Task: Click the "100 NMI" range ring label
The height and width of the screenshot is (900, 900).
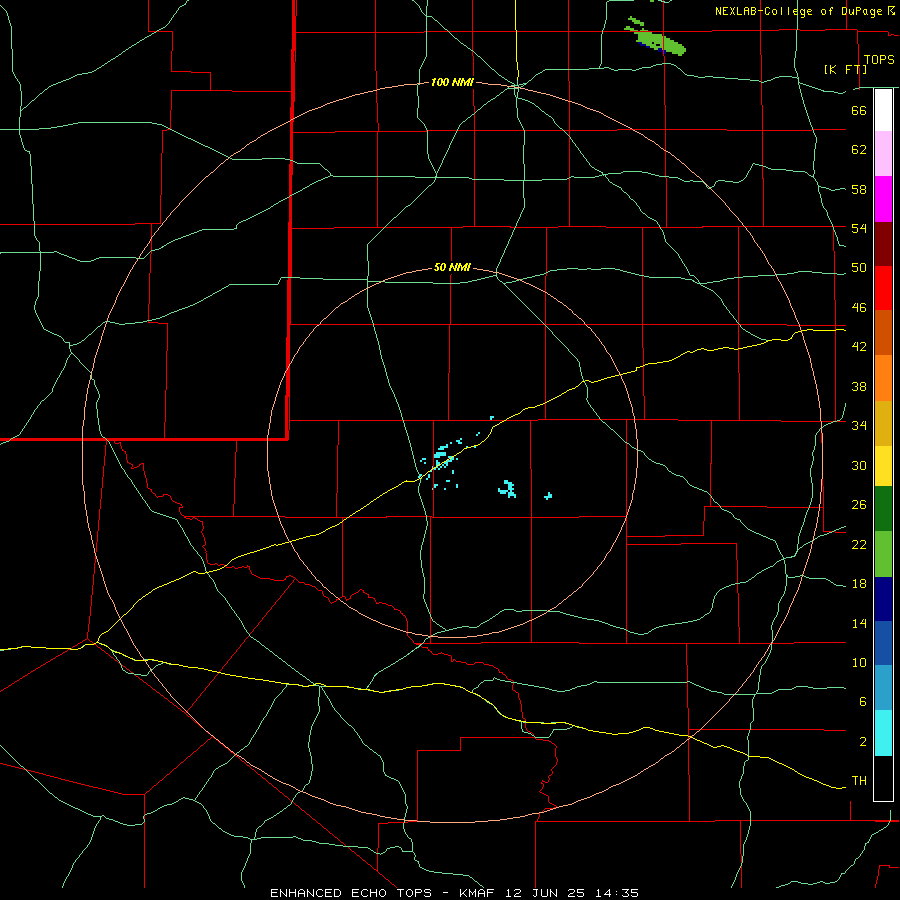Action: 452,83
